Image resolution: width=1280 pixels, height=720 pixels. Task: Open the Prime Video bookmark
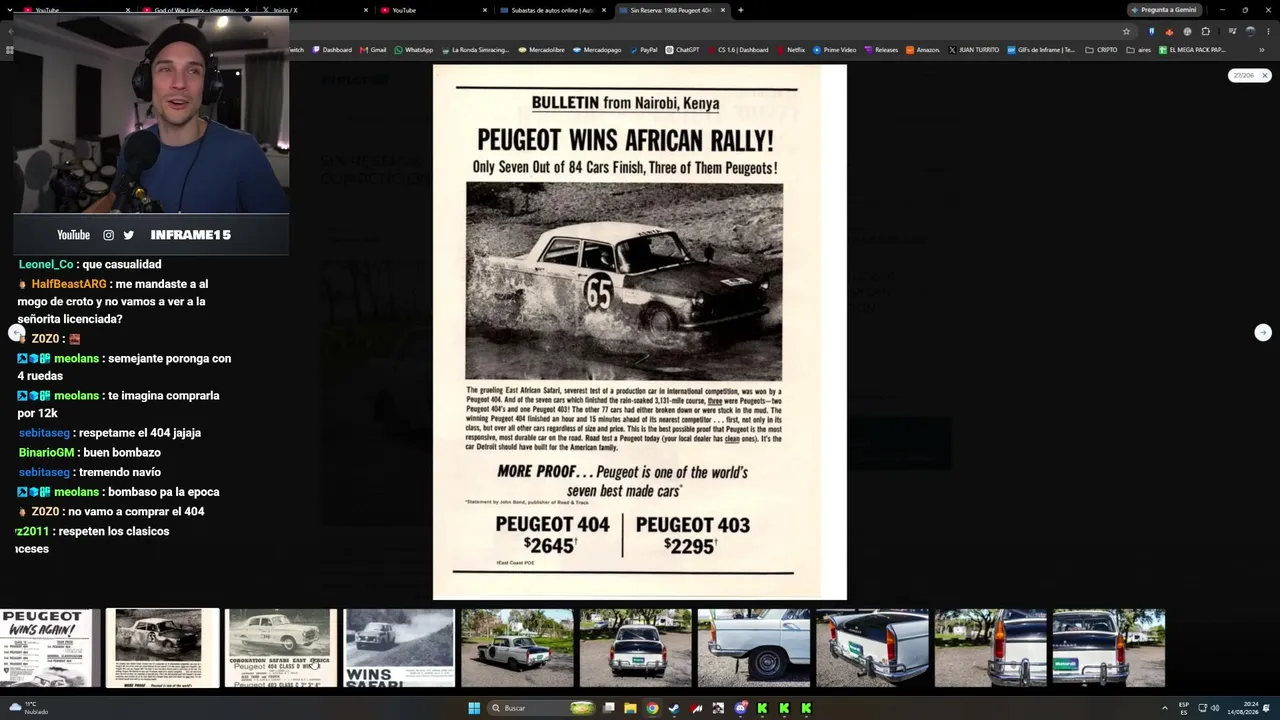834,50
